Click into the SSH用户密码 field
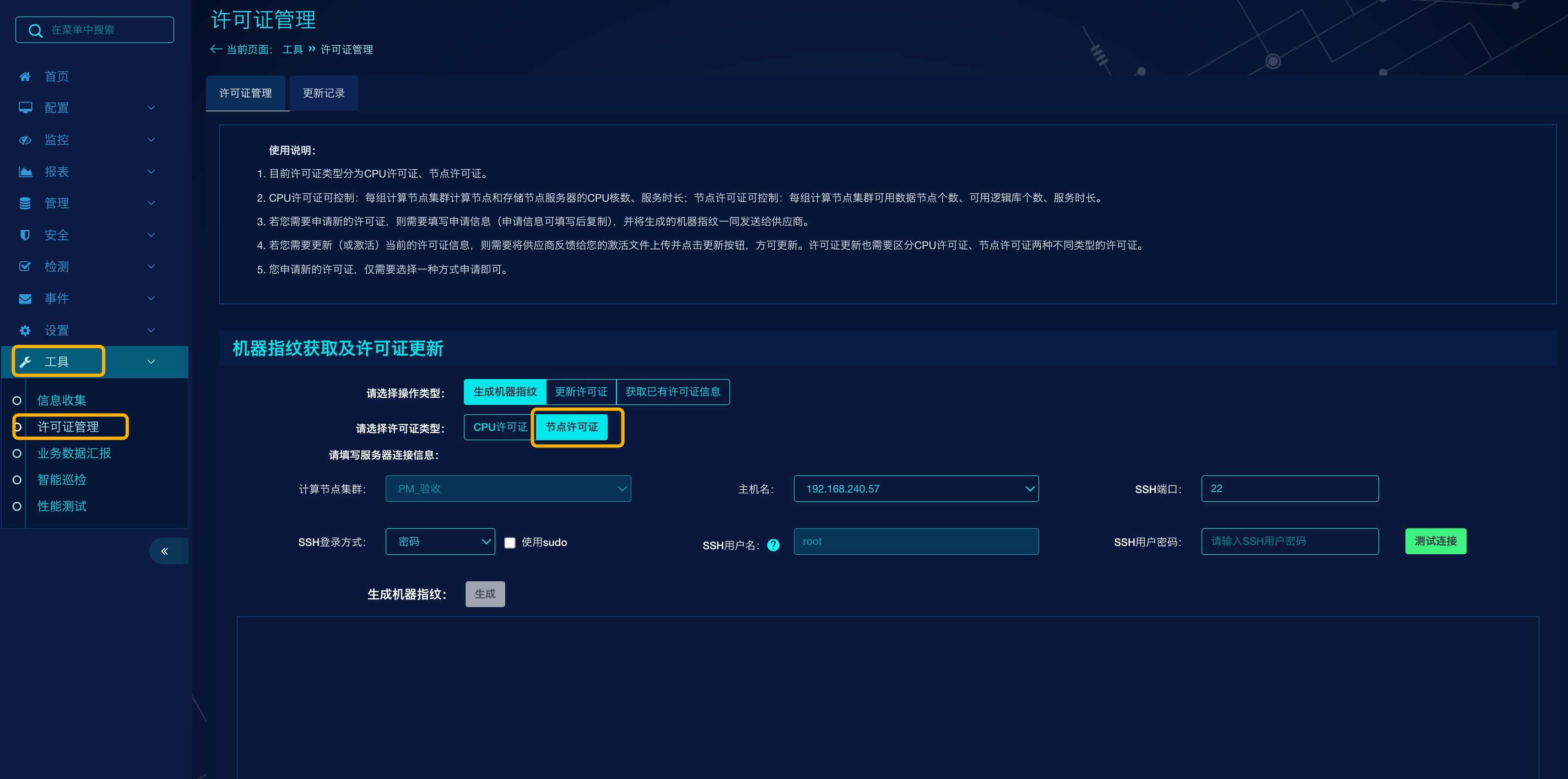Image resolution: width=1568 pixels, height=779 pixels. [x=1289, y=541]
